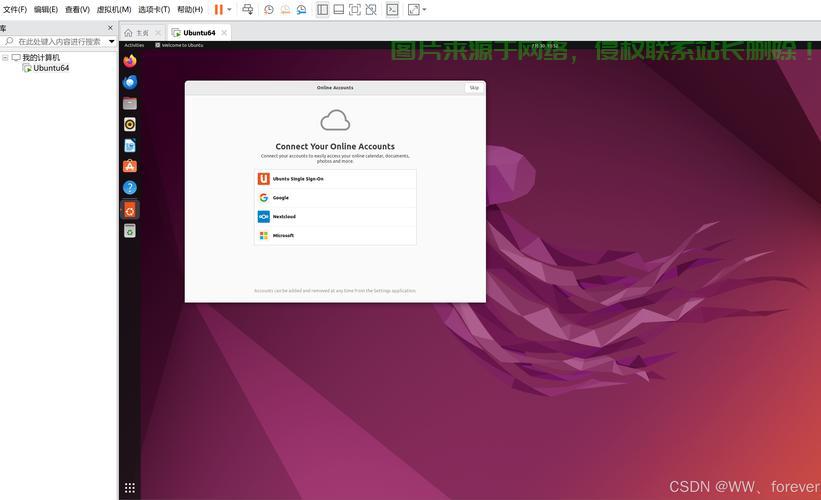Open the 帮助(H) menu
This screenshot has height=500, width=821.
point(190,9)
